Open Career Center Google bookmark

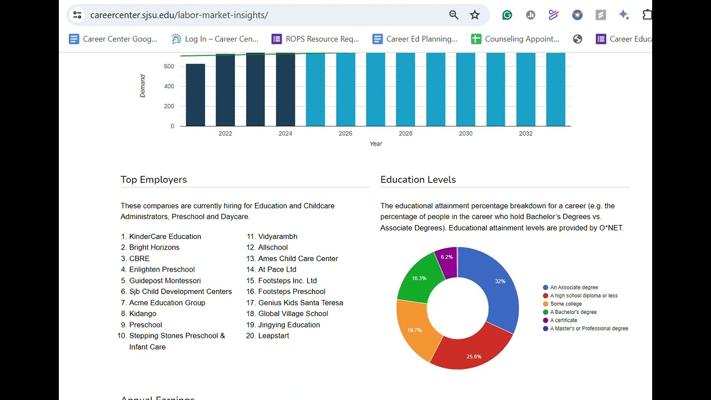113,39
